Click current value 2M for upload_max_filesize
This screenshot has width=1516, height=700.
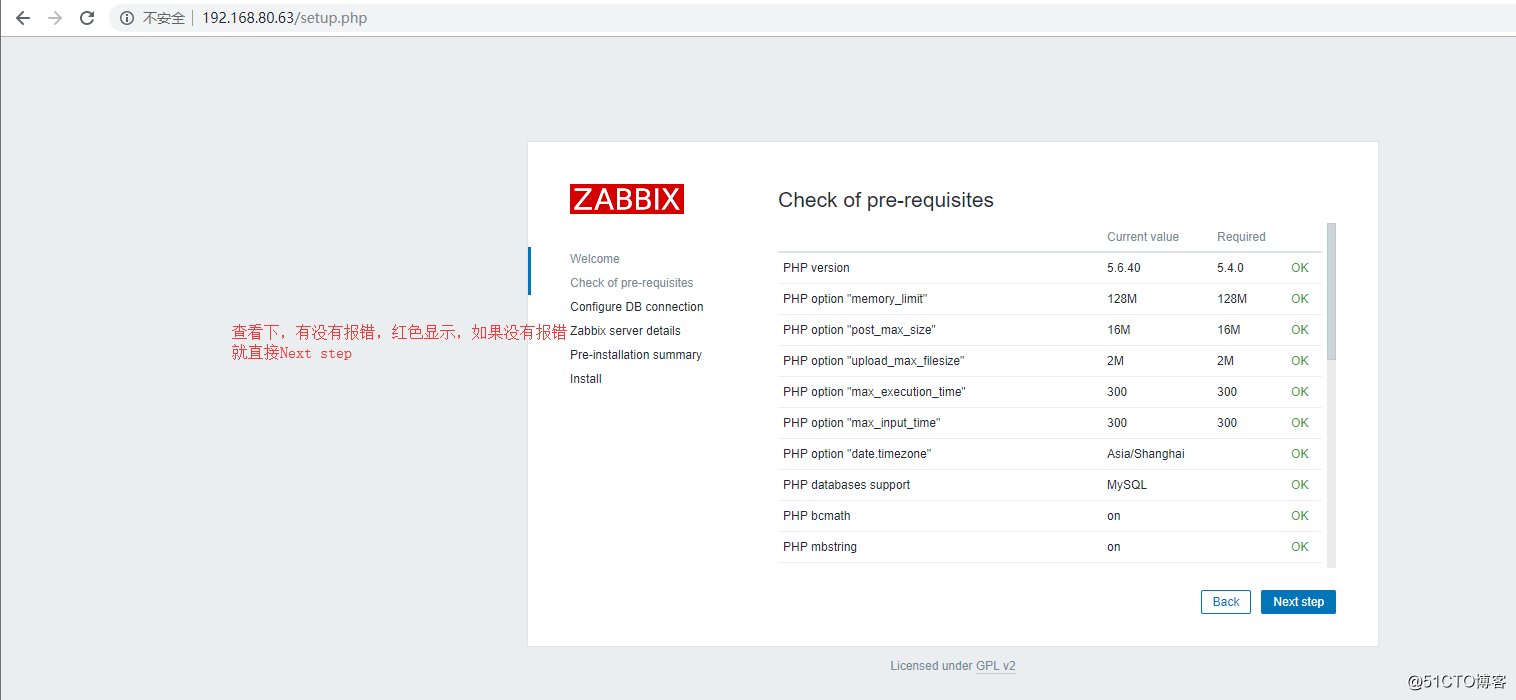(x=1115, y=361)
